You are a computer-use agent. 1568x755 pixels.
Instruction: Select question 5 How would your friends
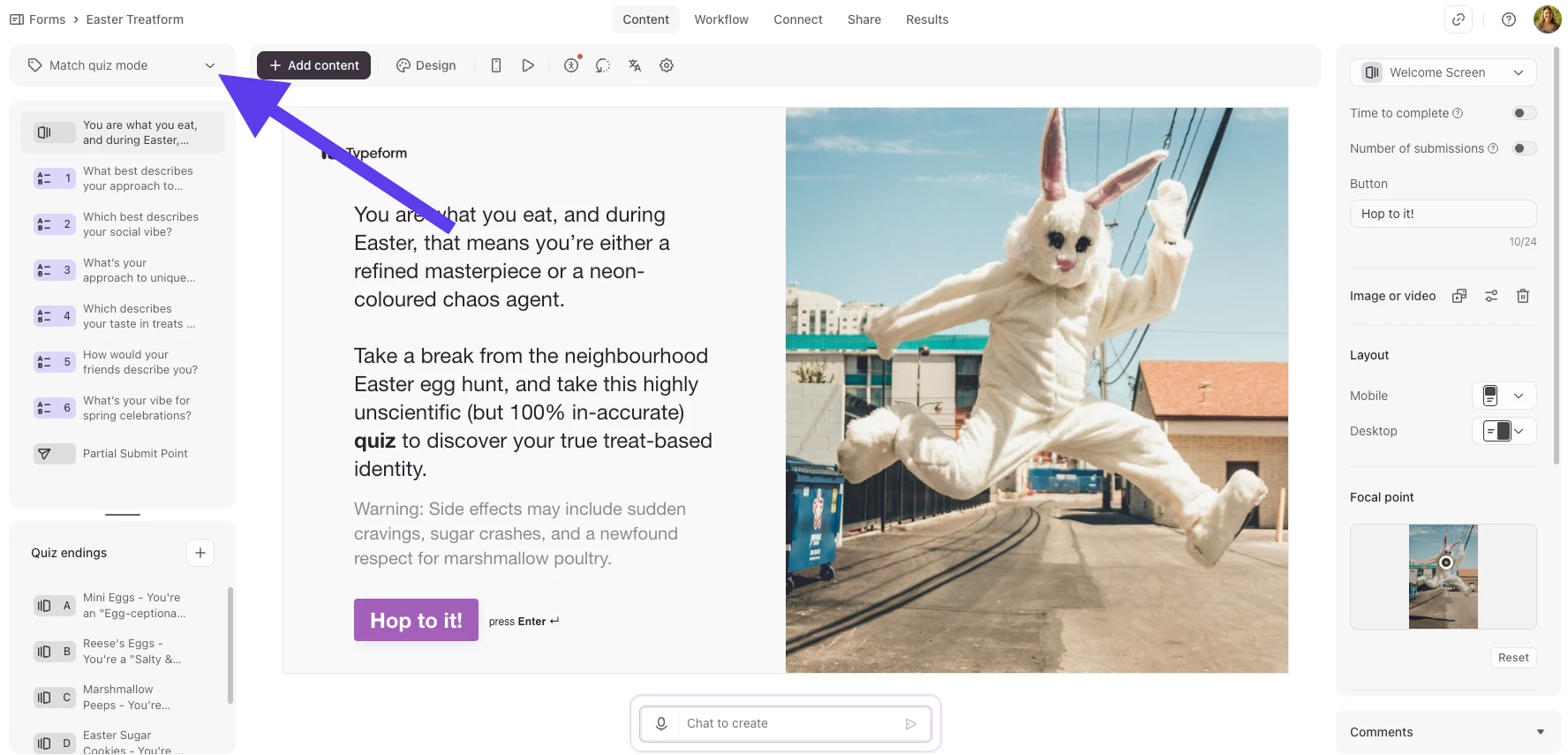(x=123, y=362)
